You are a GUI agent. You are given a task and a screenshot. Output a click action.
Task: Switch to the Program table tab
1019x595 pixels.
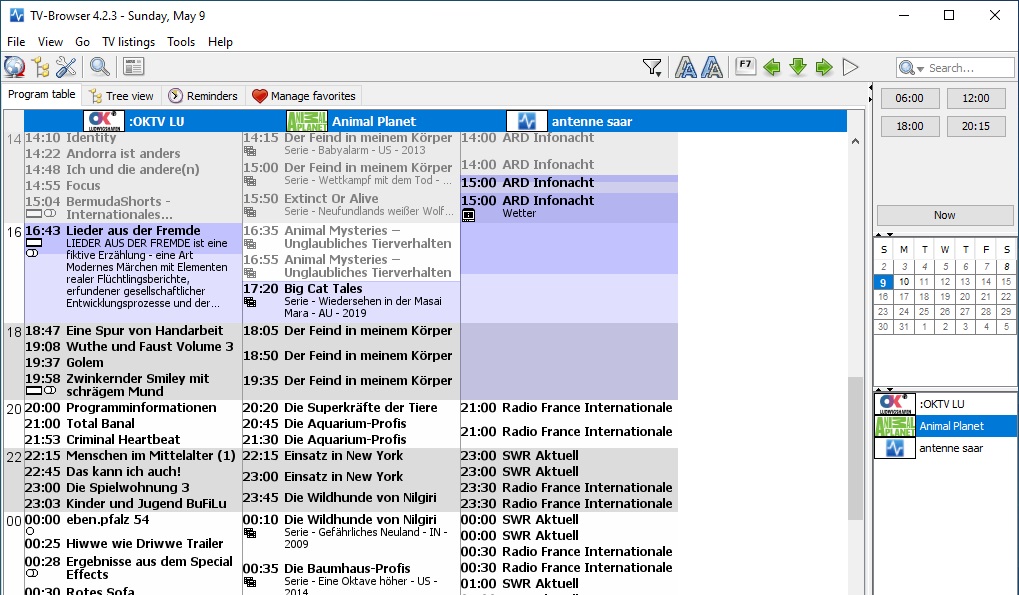[42, 94]
